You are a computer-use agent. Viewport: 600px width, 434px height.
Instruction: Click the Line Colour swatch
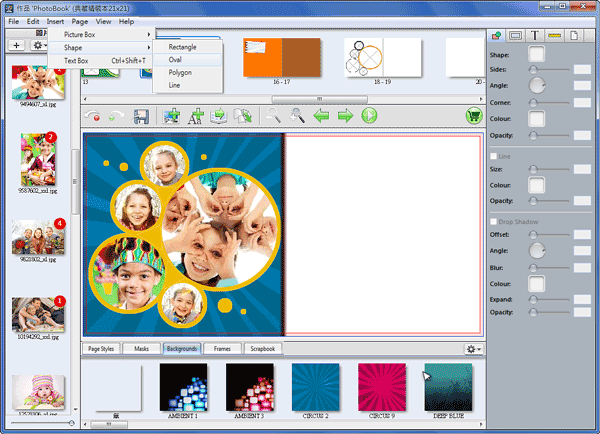pos(536,185)
